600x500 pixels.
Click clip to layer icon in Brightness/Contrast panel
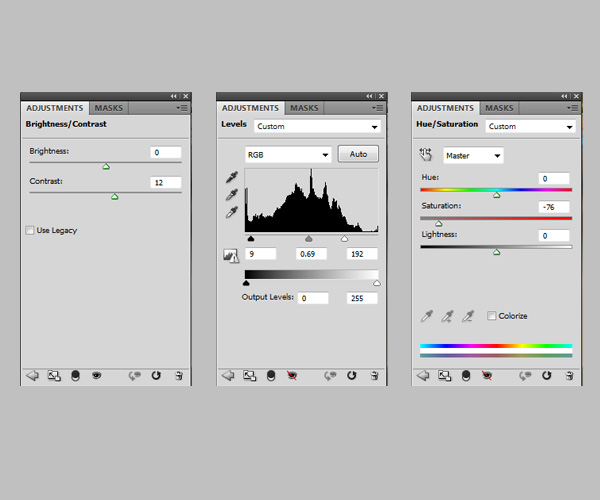click(75, 376)
